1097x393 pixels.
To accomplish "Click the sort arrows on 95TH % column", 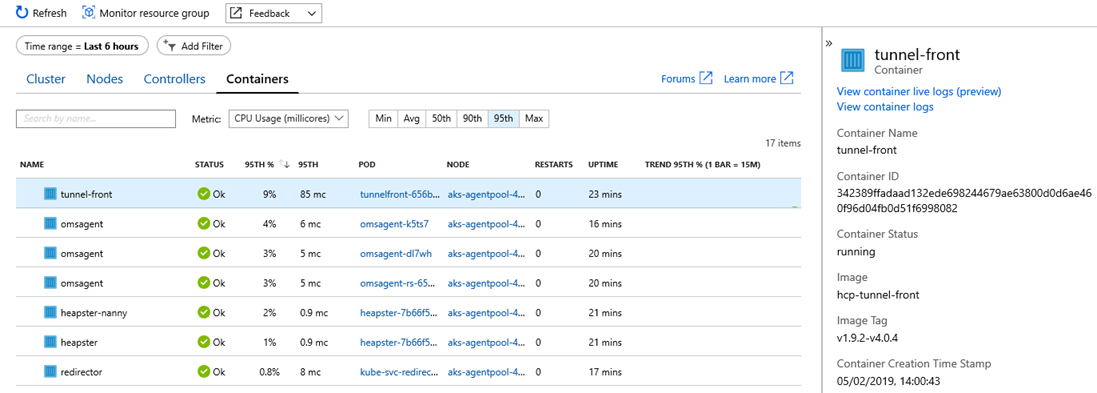I will tap(284, 164).
